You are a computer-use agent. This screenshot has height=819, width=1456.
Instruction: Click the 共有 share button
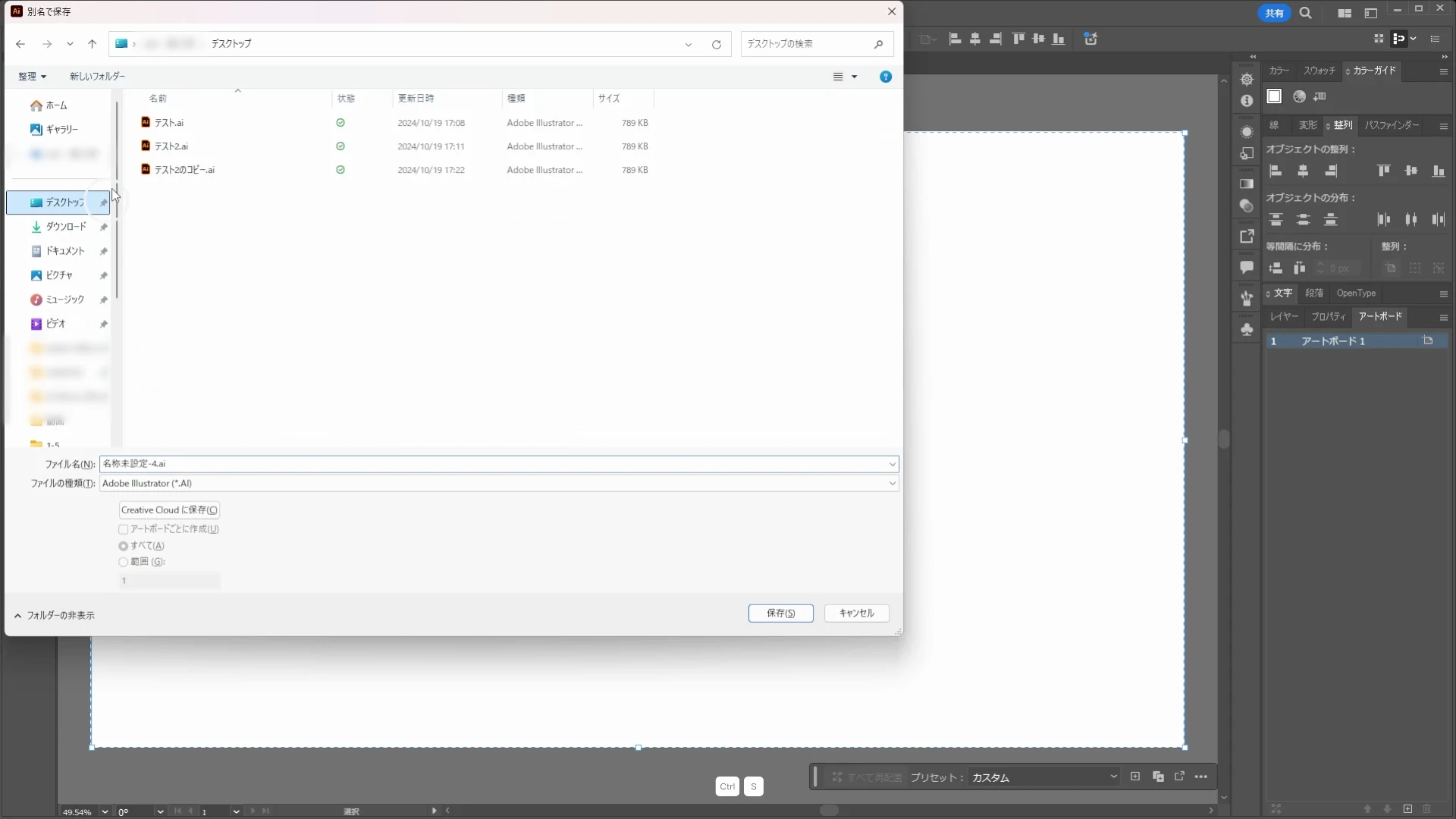pos(1274,13)
